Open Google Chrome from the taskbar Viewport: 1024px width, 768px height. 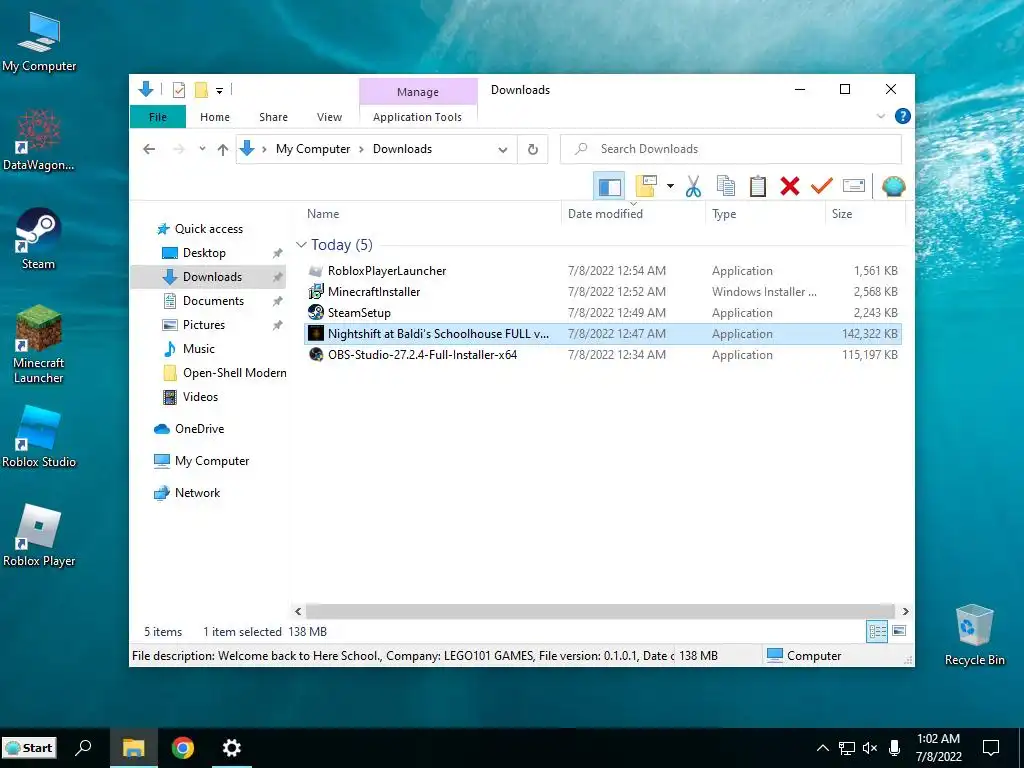pyautogui.click(x=183, y=748)
